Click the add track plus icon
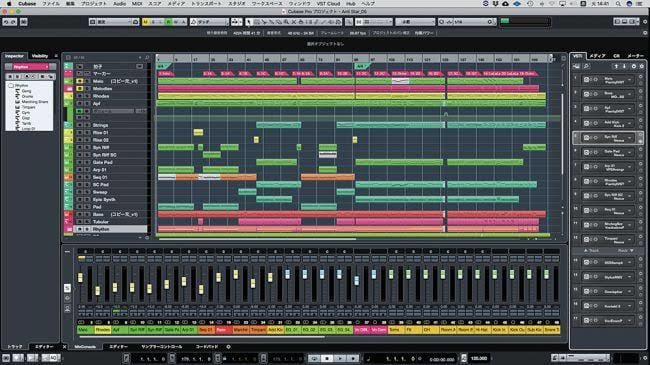This screenshot has height=365, width=650. point(140,58)
